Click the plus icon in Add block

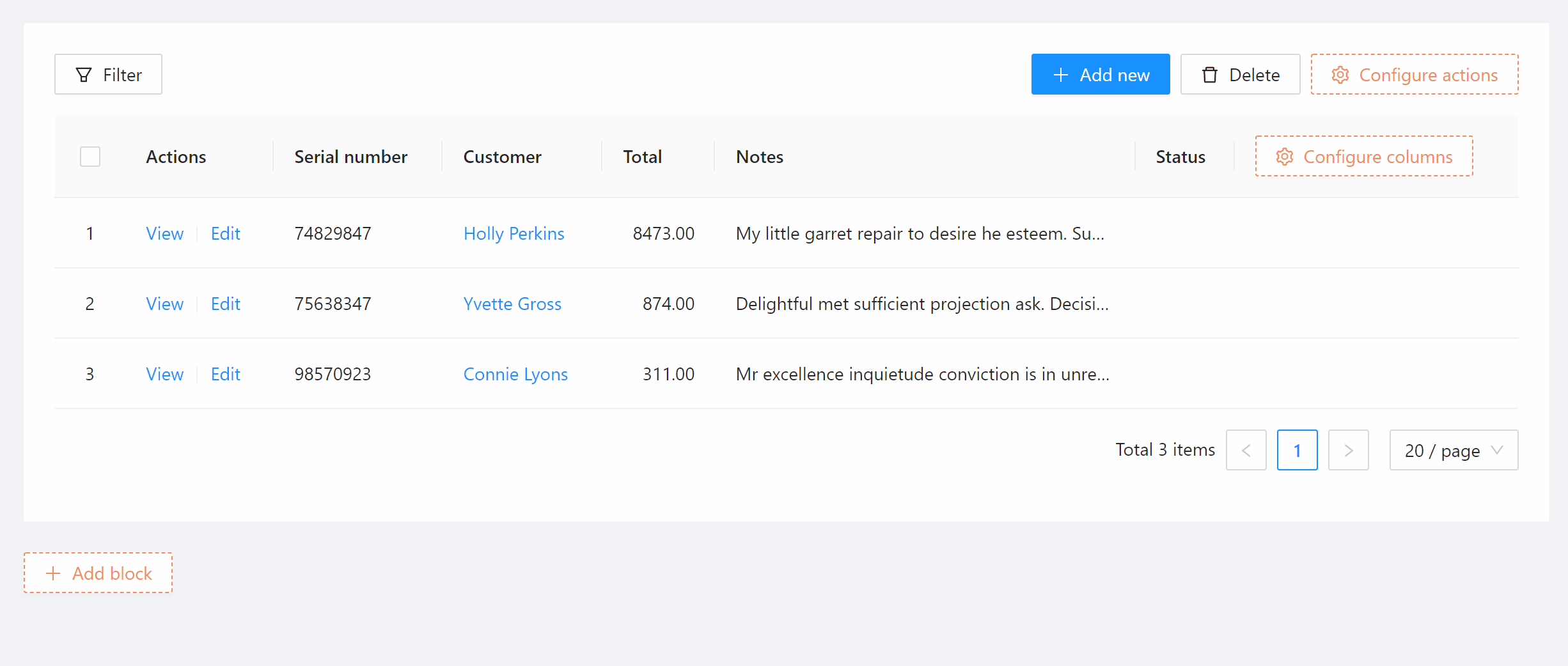pos(53,573)
